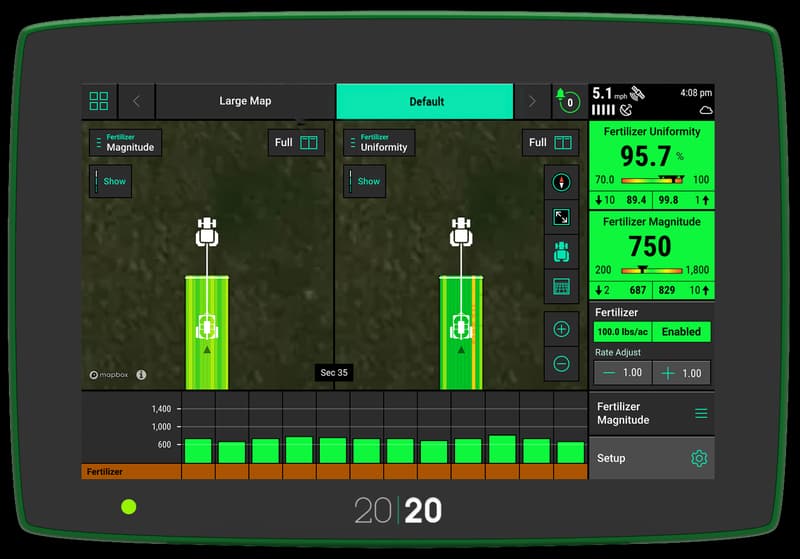Click the Fertilizer Magnitude panel button

point(652,413)
